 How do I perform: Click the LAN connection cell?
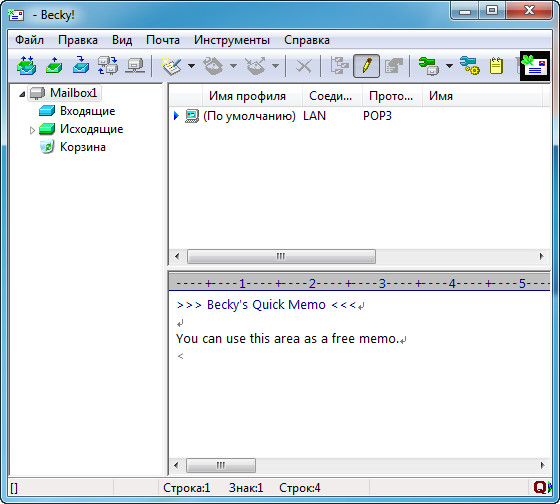tap(314, 116)
